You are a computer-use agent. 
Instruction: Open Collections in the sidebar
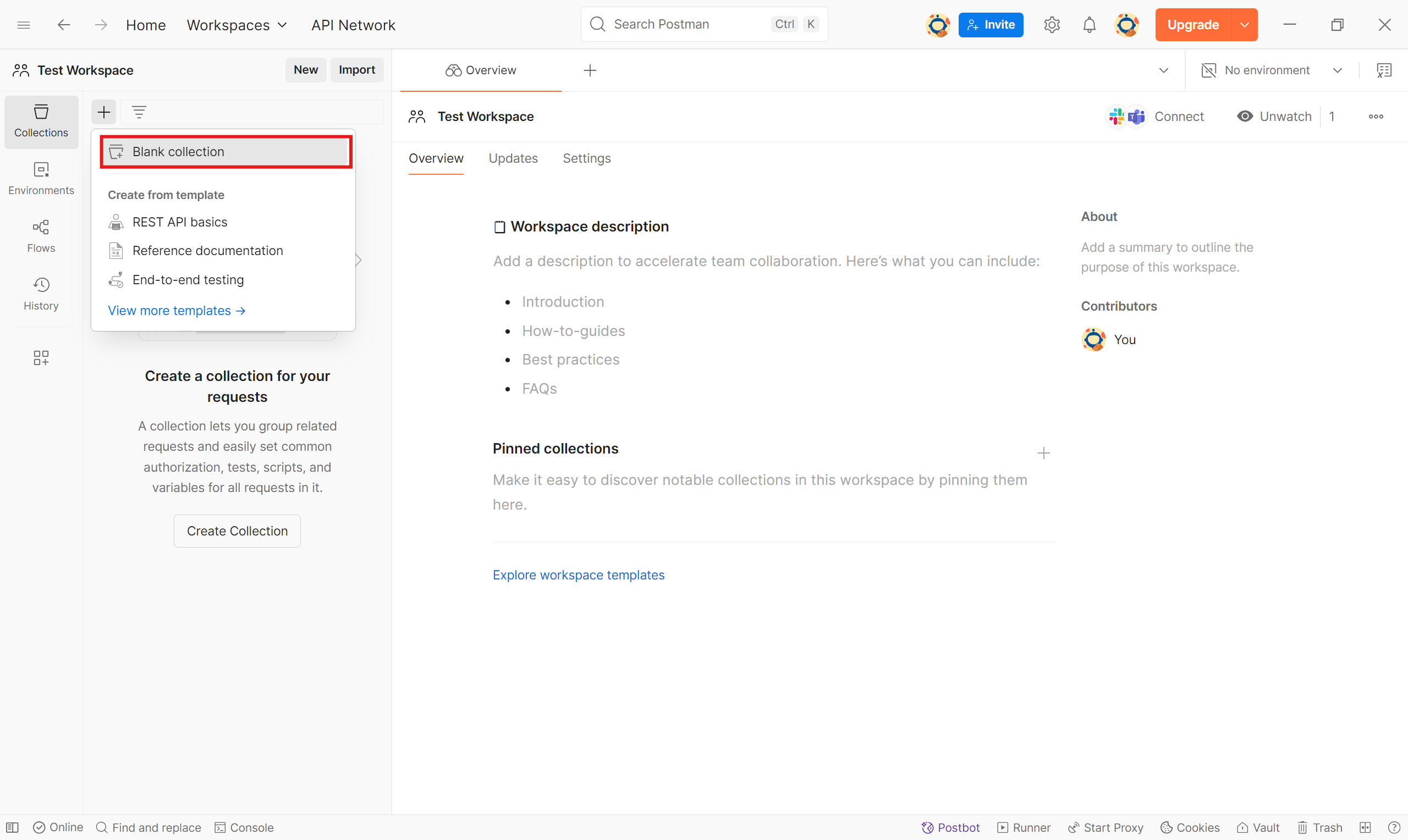point(41,121)
